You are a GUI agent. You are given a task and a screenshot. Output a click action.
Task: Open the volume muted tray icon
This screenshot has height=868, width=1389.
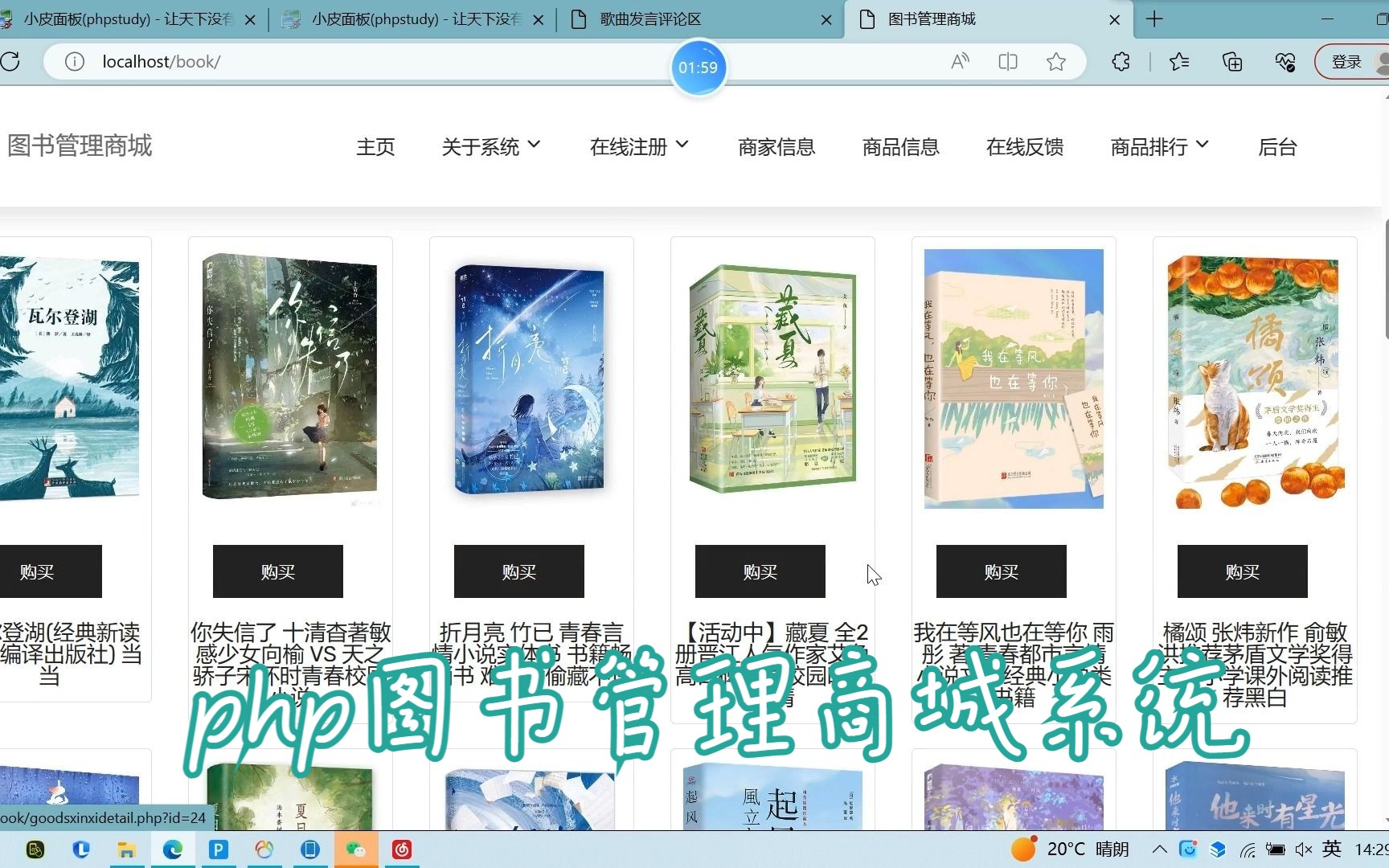[1304, 850]
